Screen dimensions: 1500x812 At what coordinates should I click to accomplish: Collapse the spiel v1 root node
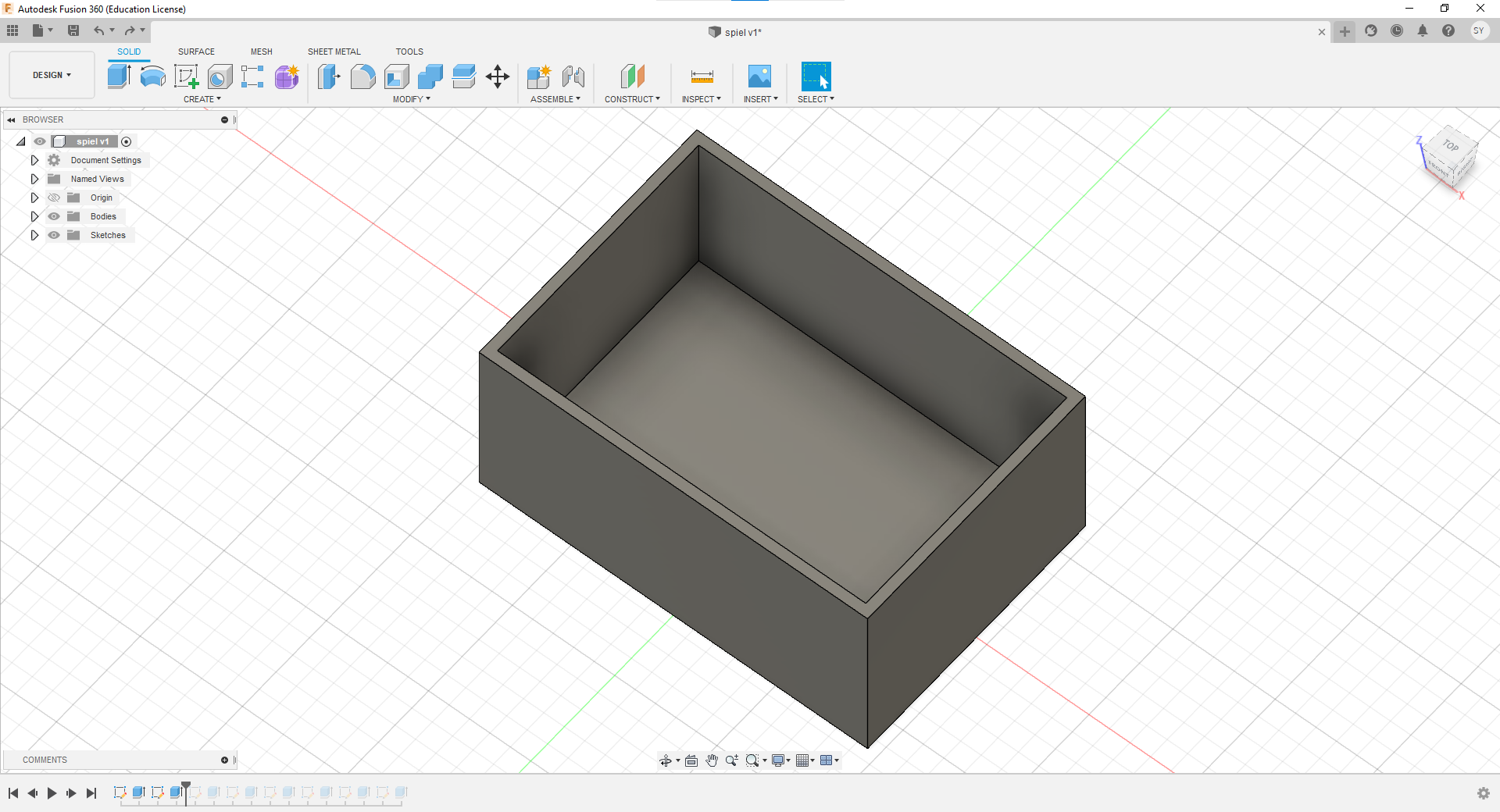21,141
